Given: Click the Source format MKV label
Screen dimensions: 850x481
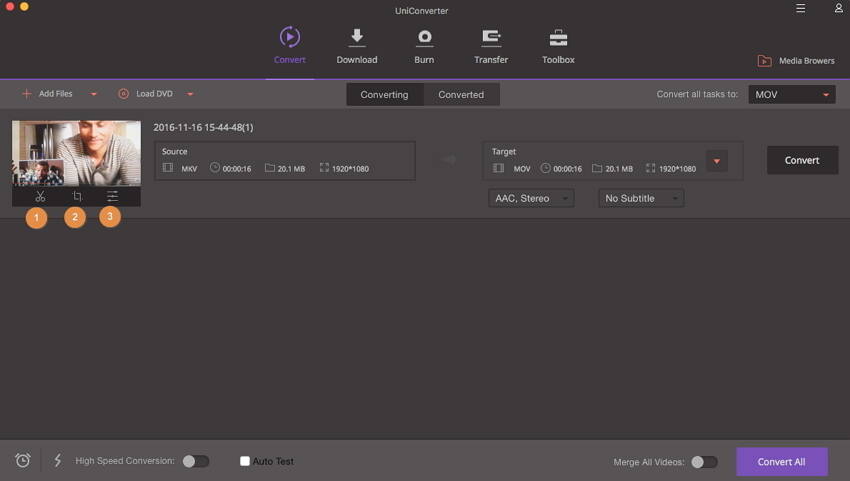Looking at the screenshot, I should 189,169.
